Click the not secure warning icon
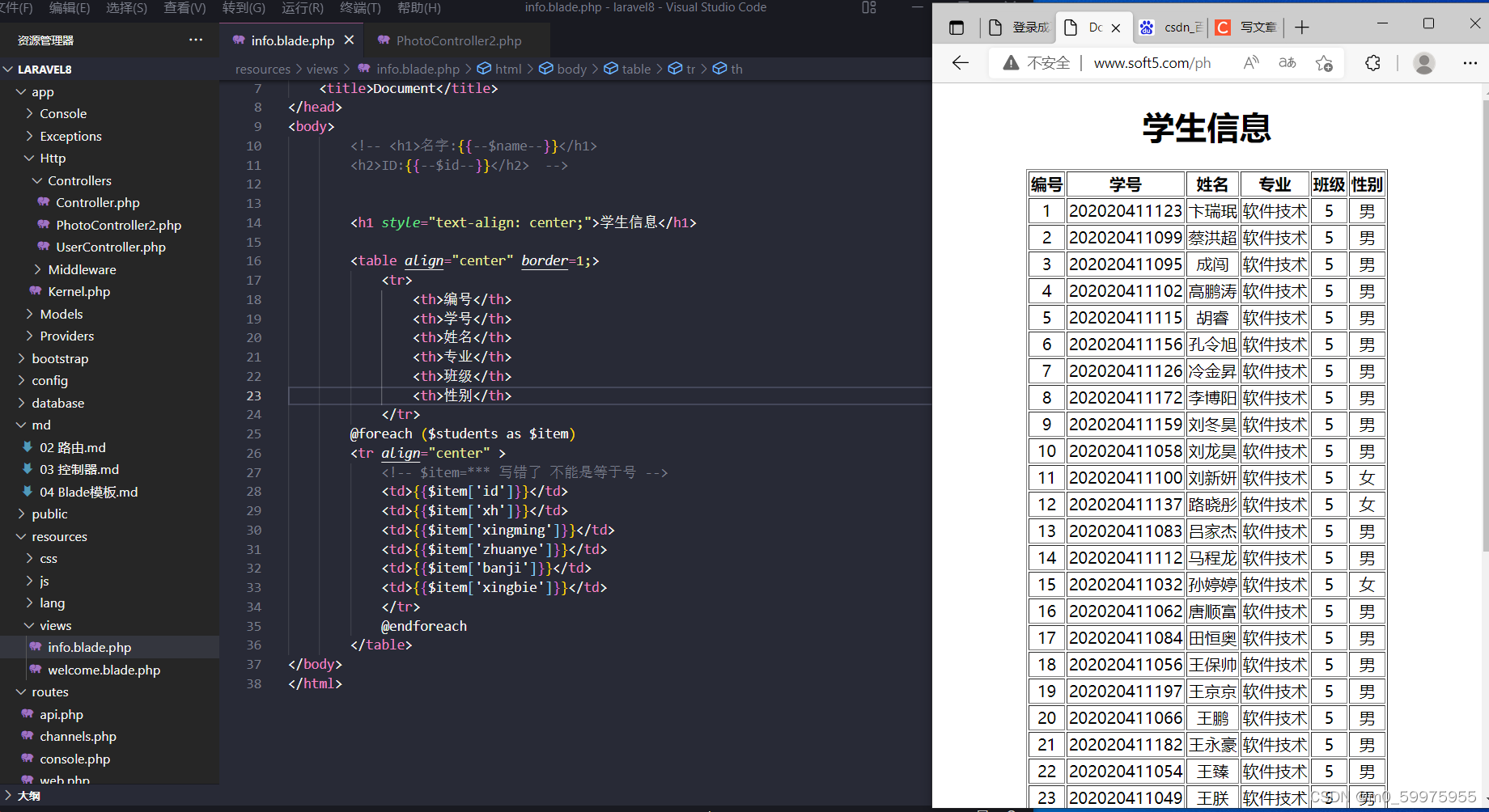 [x=1011, y=63]
